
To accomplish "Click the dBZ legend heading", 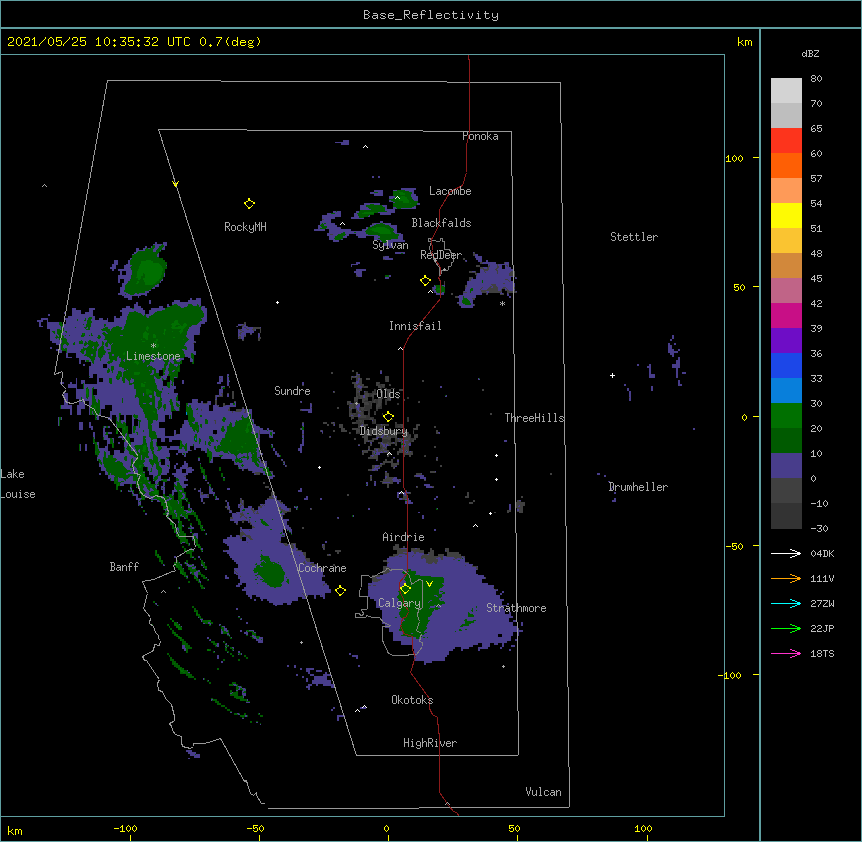I will [810, 53].
